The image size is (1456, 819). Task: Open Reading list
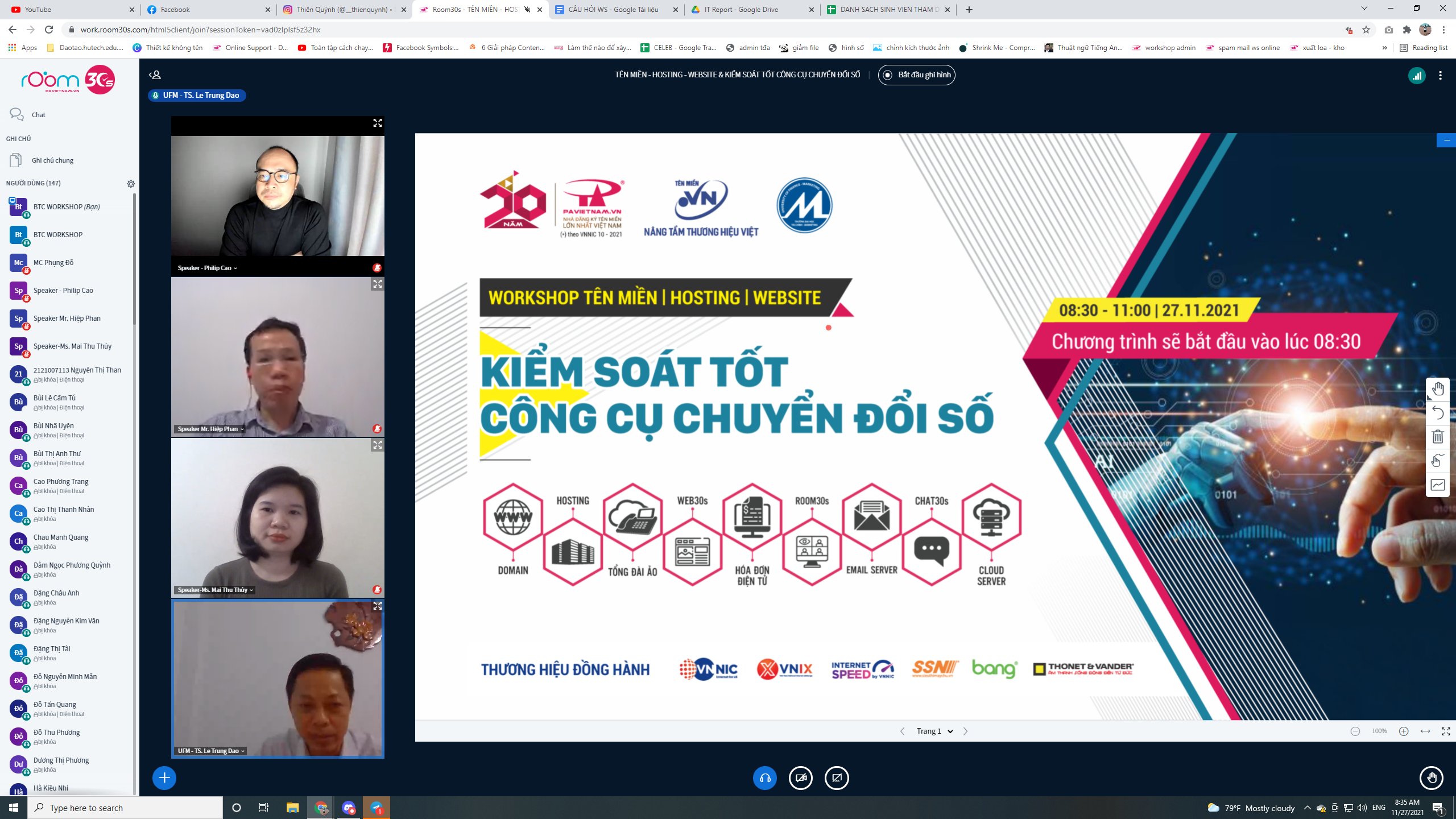[1424, 48]
